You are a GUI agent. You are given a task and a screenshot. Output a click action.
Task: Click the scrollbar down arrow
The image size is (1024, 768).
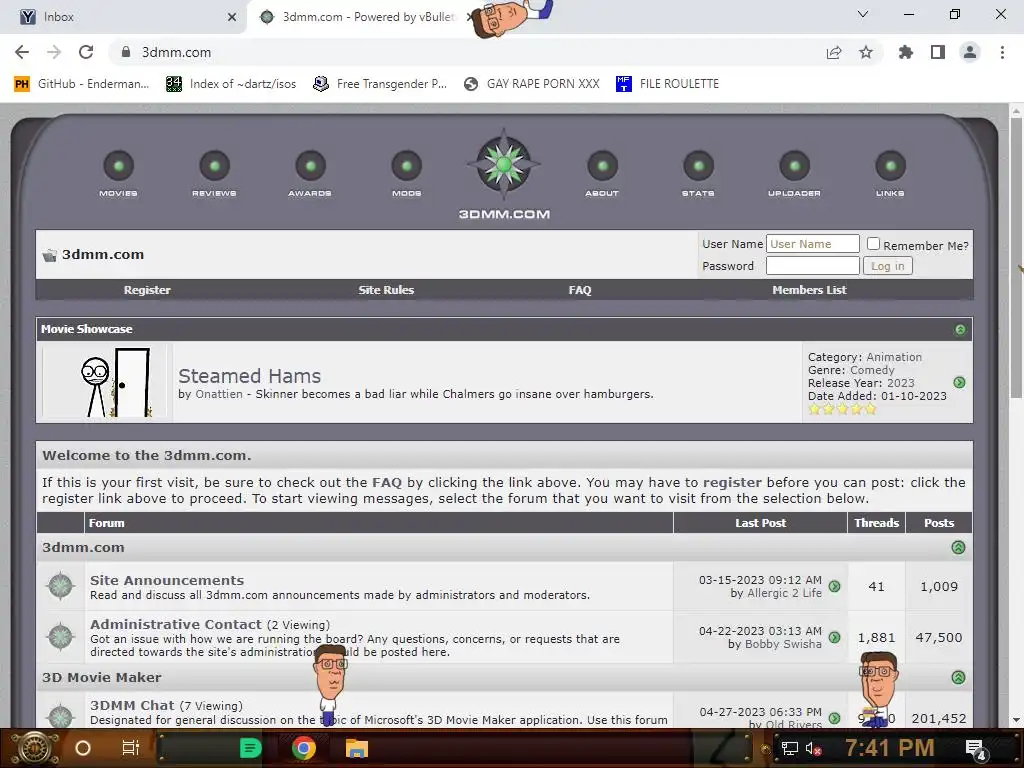pyautogui.click(x=1016, y=720)
